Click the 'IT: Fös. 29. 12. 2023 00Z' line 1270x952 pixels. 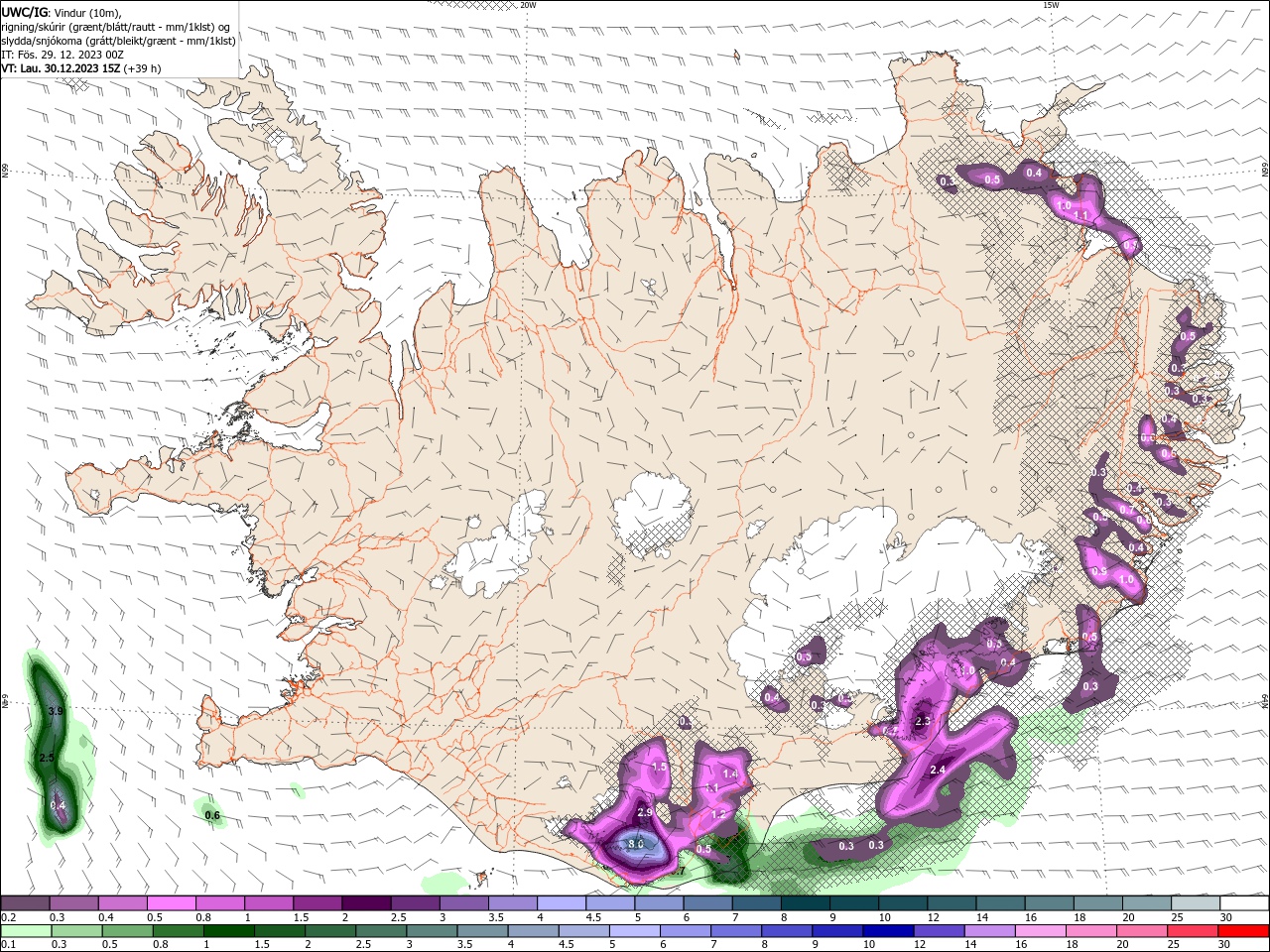tap(62, 55)
